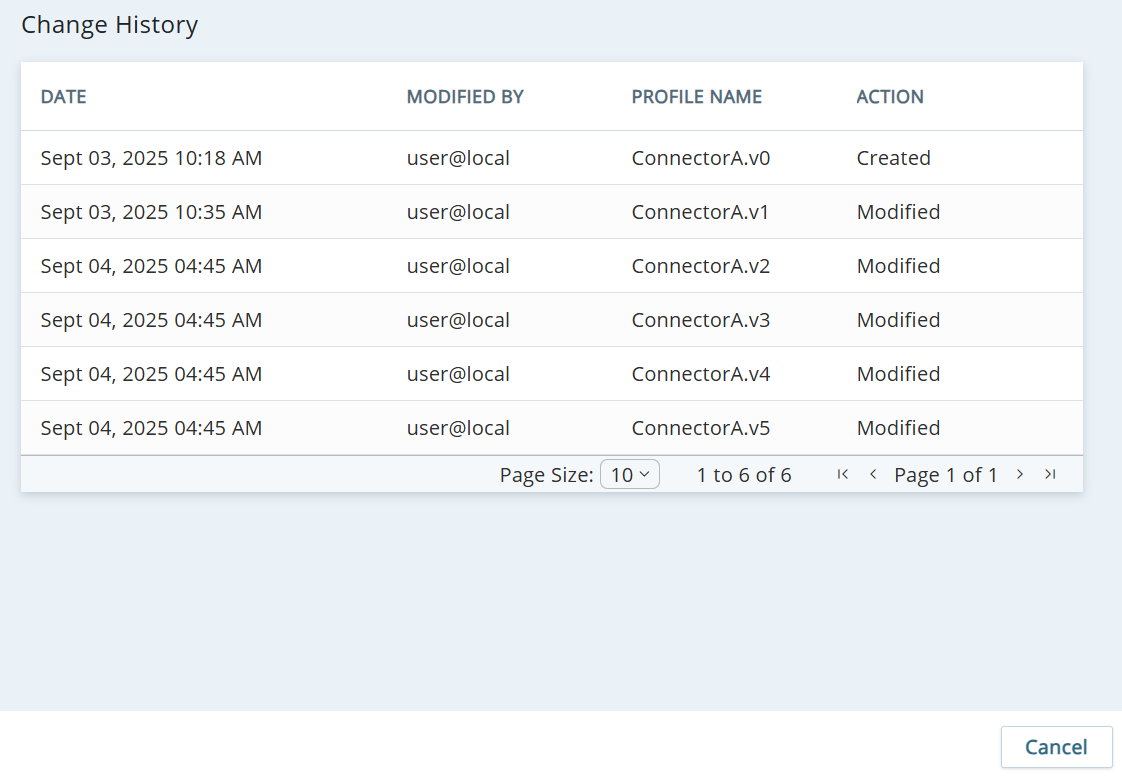This screenshot has width=1122, height=779.
Task: Sort by the ACTION column header
Action: (x=890, y=97)
